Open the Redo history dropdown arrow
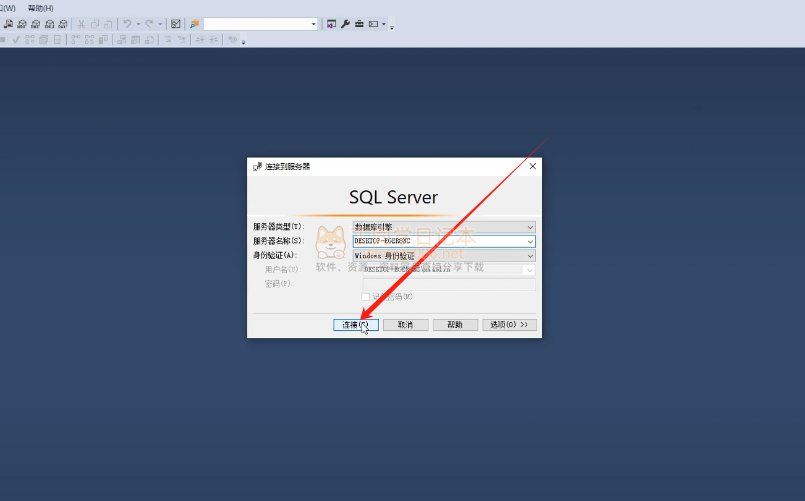805x501 pixels. pyautogui.click(x=160, y=24)
